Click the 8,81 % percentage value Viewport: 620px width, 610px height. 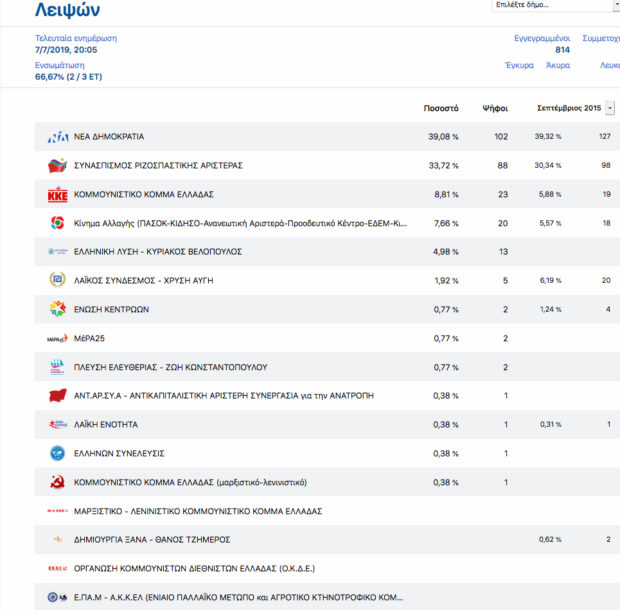[446, 194]
